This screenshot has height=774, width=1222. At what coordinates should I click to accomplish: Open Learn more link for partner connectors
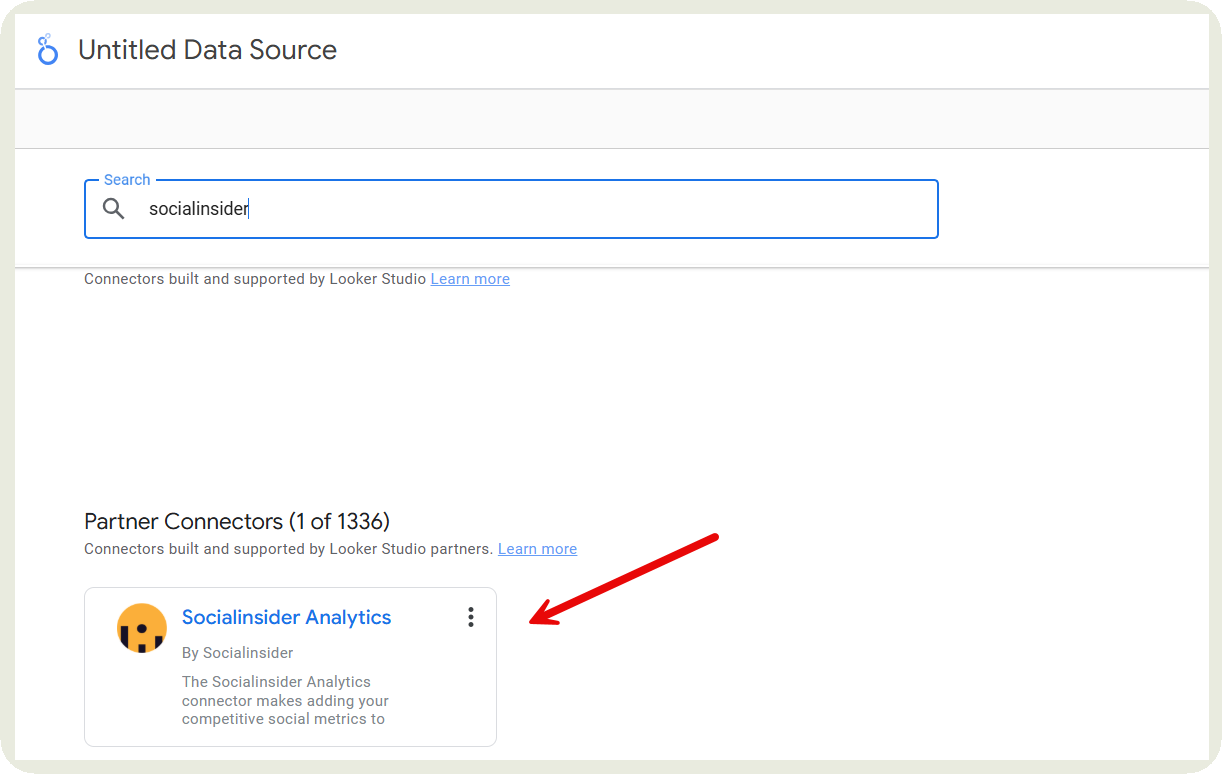point(537,549)
